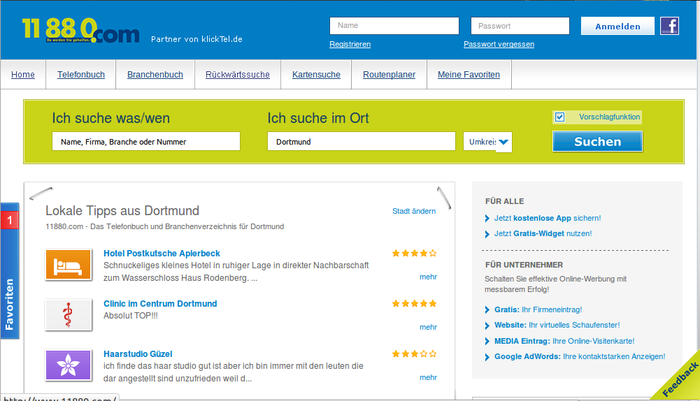
Task: Focus the 'Name, Firma, Branche oder Nummer' search field
Action: [x=146, y=142]
